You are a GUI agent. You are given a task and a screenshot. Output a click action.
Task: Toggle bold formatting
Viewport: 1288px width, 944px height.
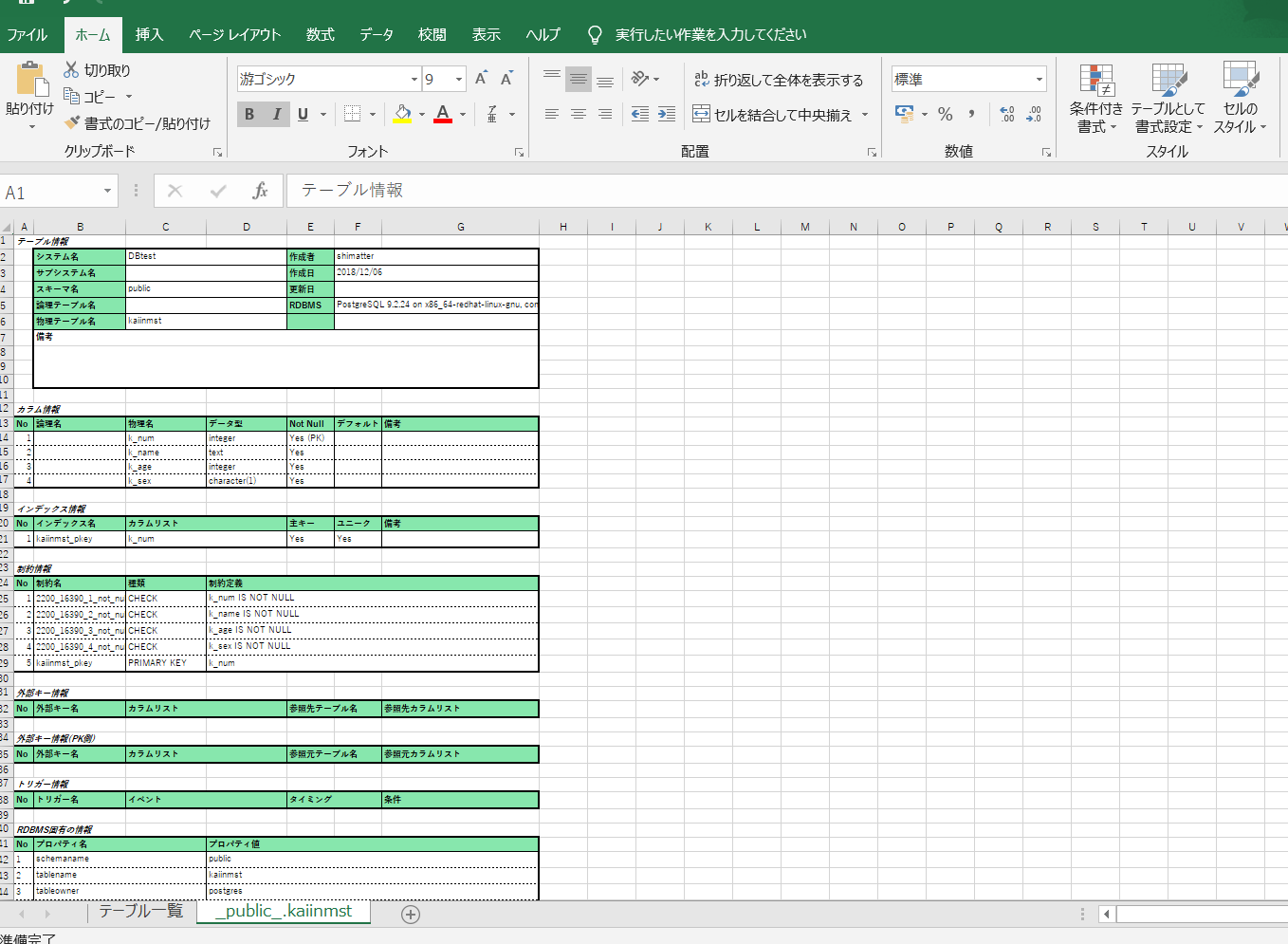(249, 114)
